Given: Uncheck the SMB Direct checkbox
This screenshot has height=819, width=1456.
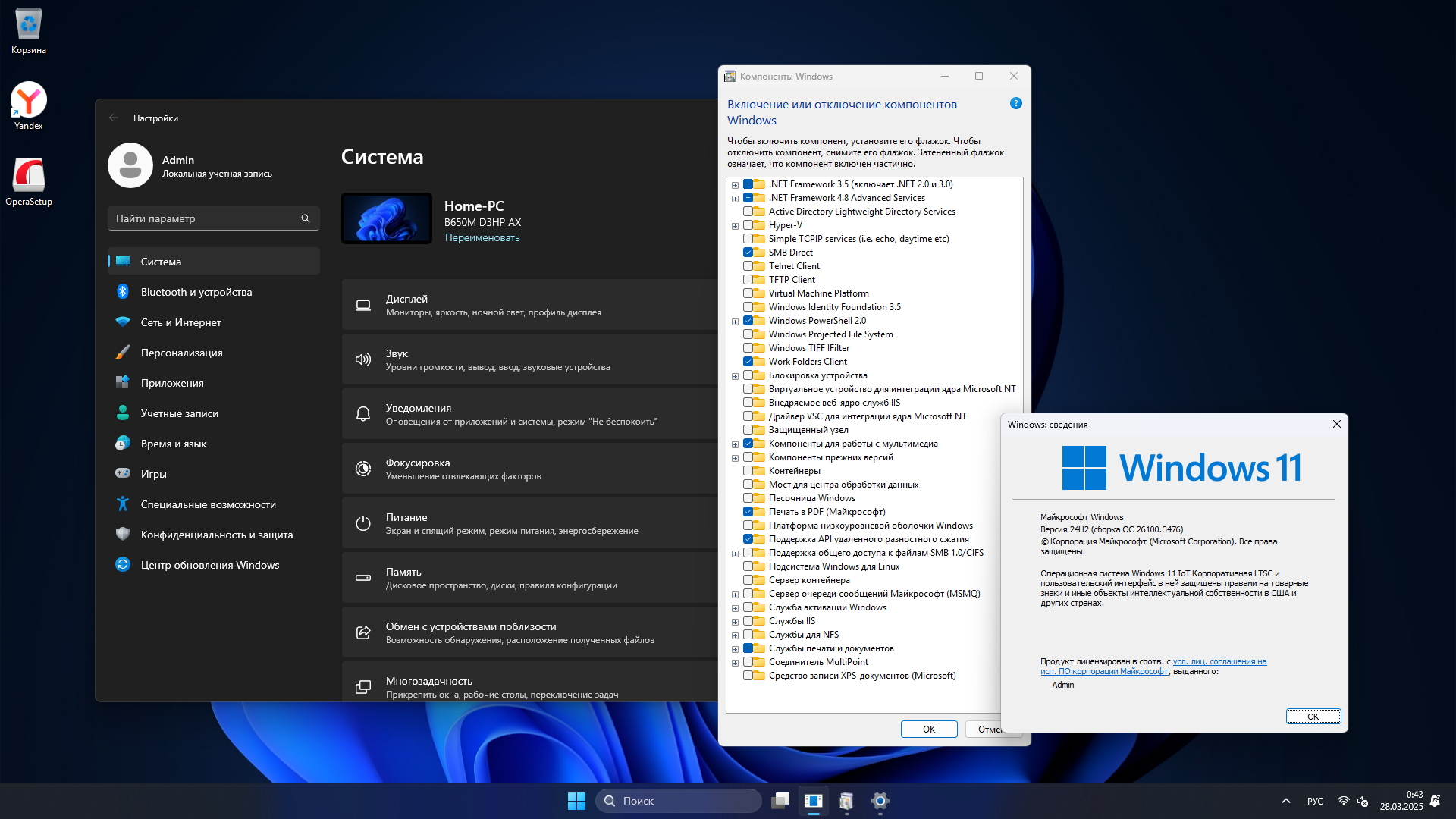Looking at the screenshot, I should tap(748, 253).
